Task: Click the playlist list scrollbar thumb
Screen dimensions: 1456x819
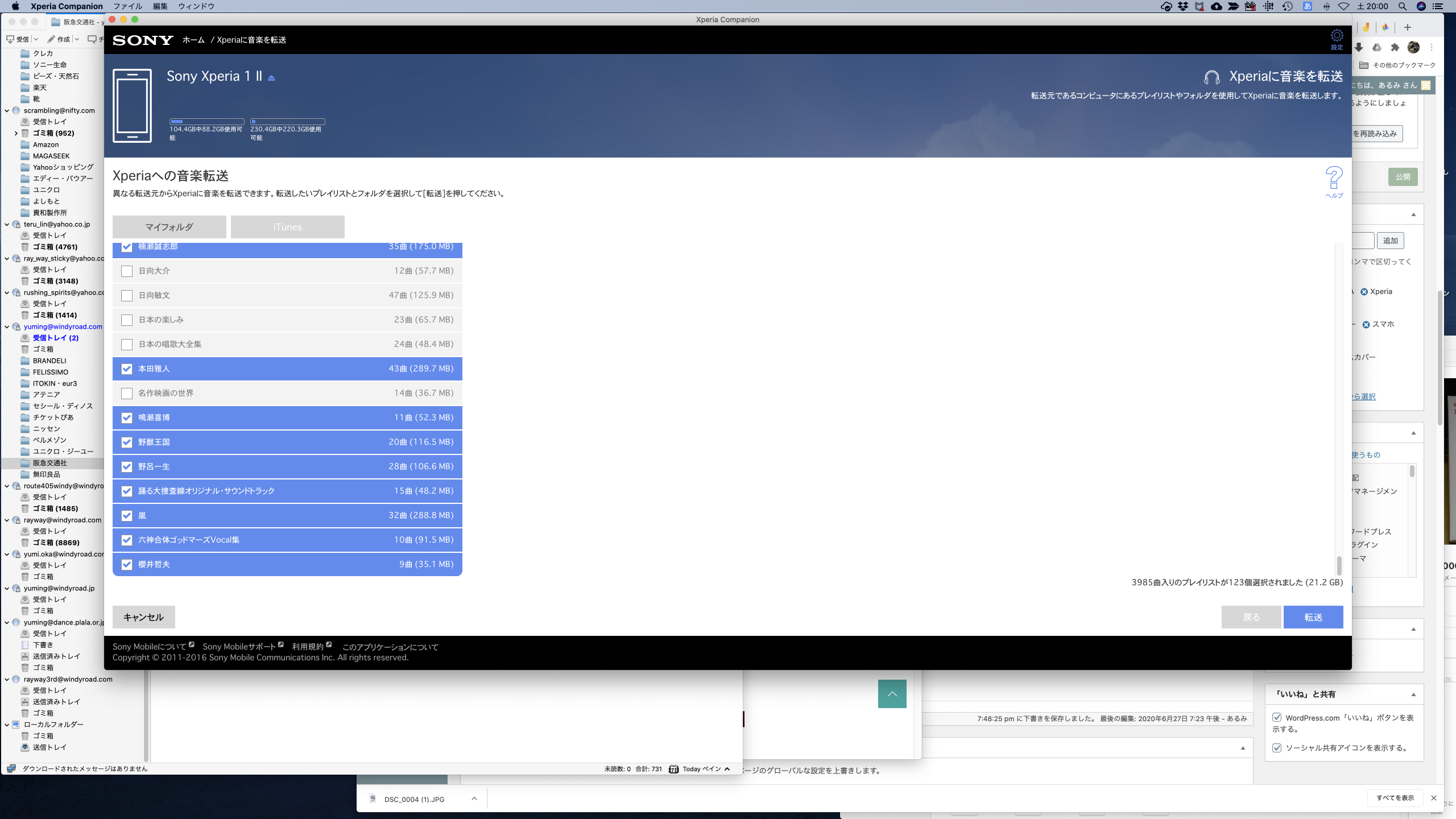Action: pyautogui.click(x=1339, y=565)
